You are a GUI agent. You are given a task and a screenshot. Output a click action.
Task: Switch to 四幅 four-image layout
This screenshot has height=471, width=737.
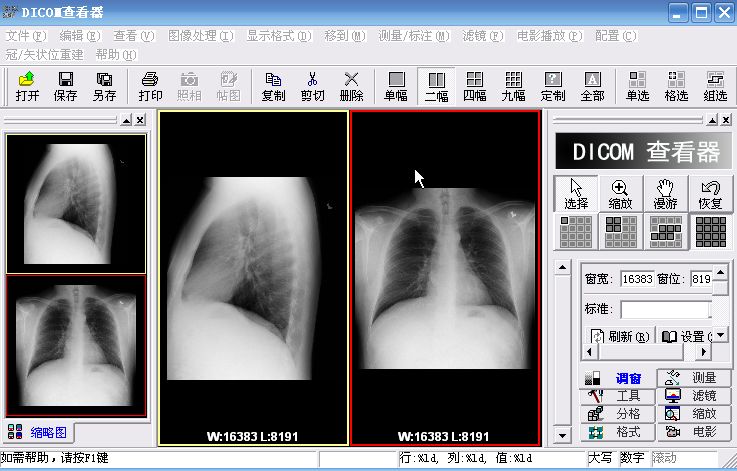[x=474, y=86]
